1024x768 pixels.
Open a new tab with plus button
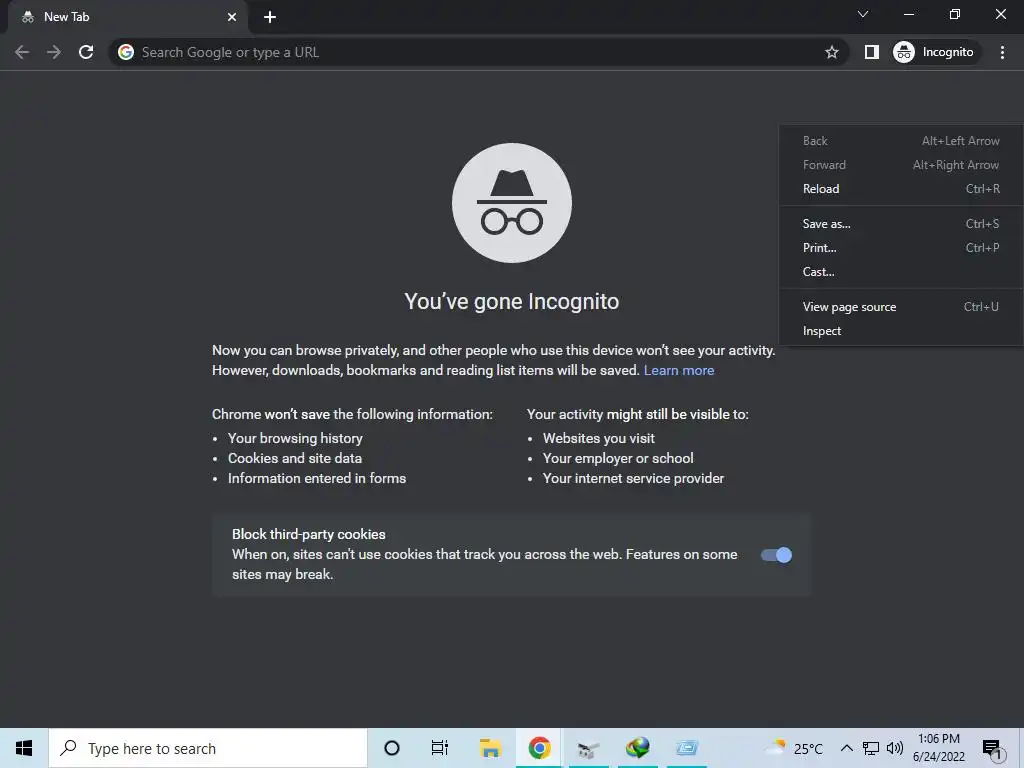pyautogui.click(x=270, y=17)
